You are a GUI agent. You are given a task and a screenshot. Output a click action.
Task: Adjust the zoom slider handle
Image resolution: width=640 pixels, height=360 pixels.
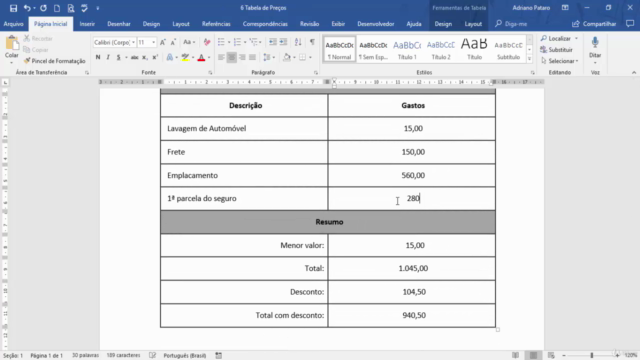[591, 356]
